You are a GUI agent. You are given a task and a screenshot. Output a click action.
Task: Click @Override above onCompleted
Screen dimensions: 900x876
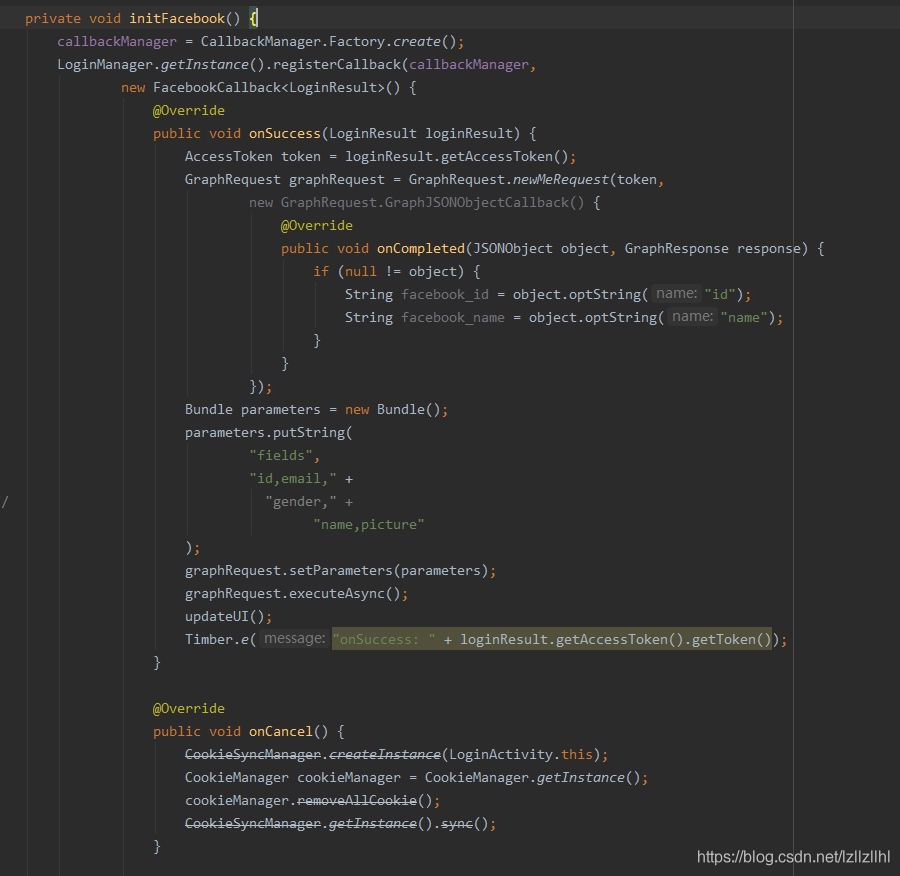317,226
